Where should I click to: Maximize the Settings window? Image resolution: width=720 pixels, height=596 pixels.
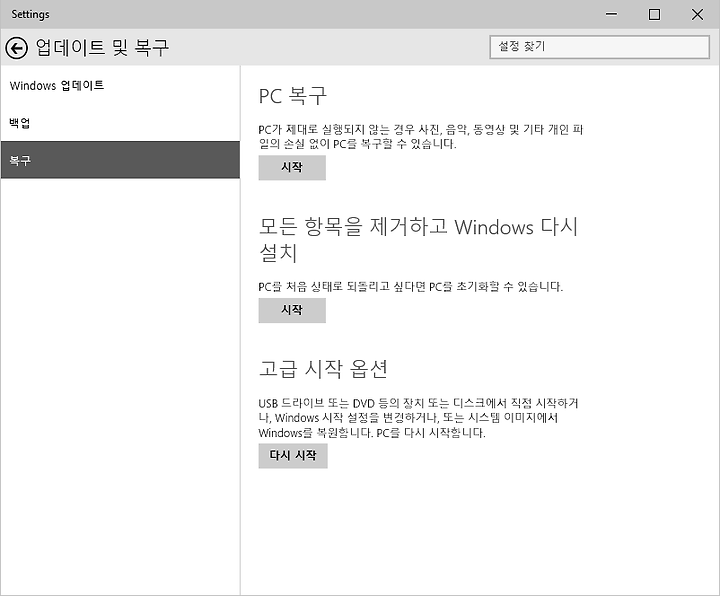click(654, 14)
